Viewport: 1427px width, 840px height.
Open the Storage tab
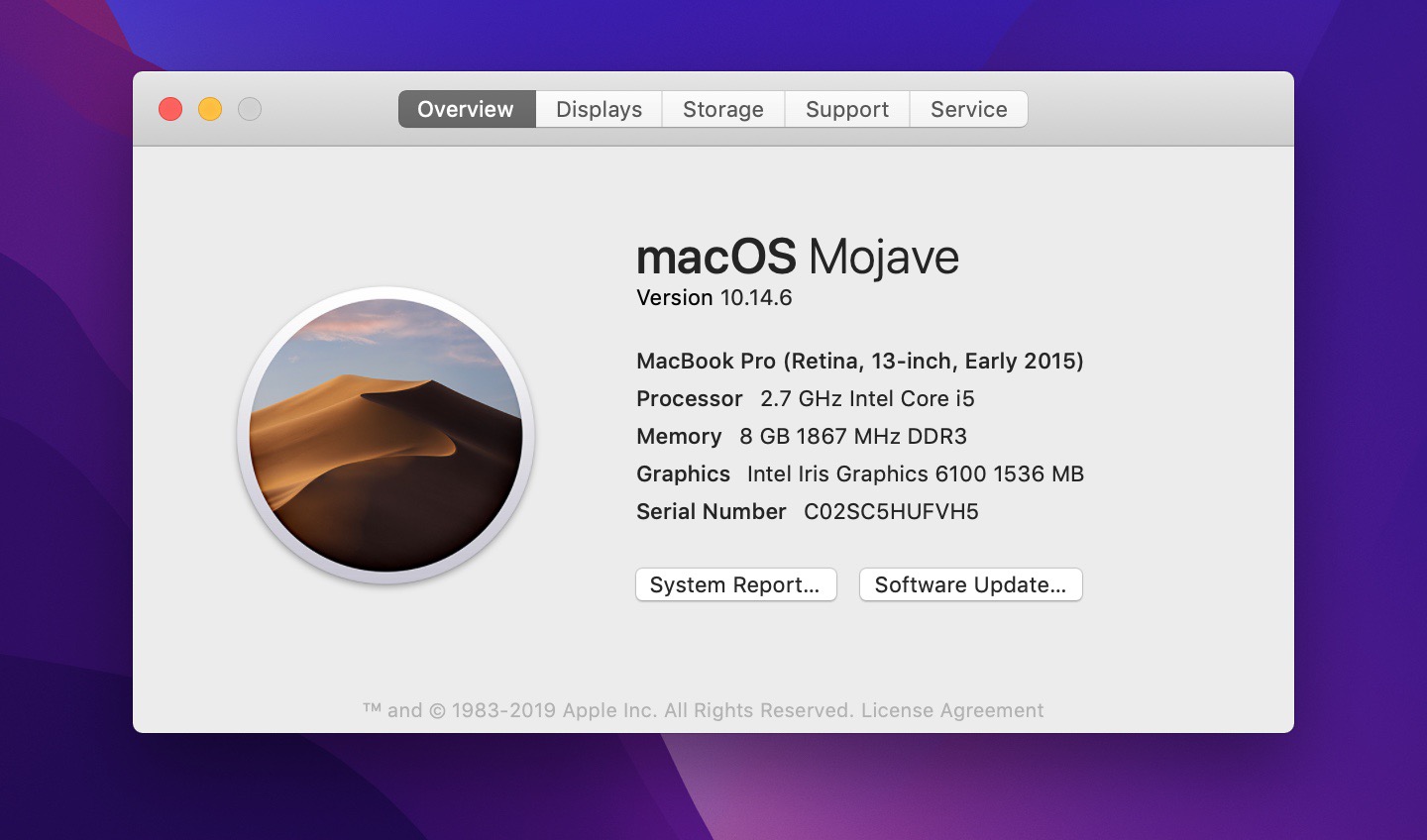click(723, 109)
